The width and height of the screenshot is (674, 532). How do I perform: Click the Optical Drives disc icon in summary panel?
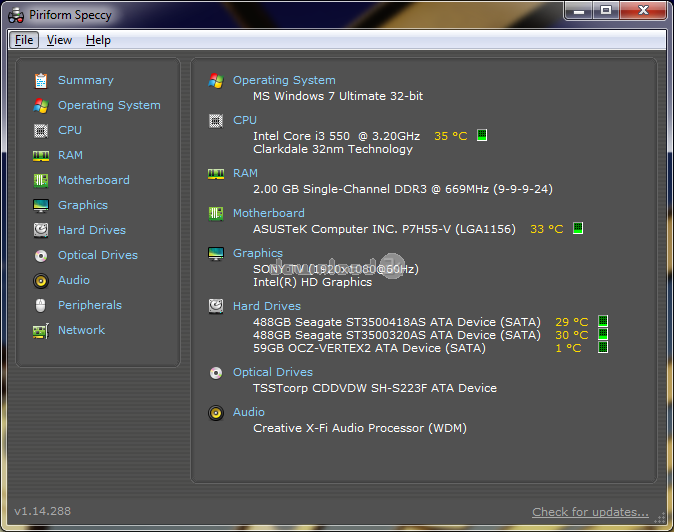[x=216, y=373]
